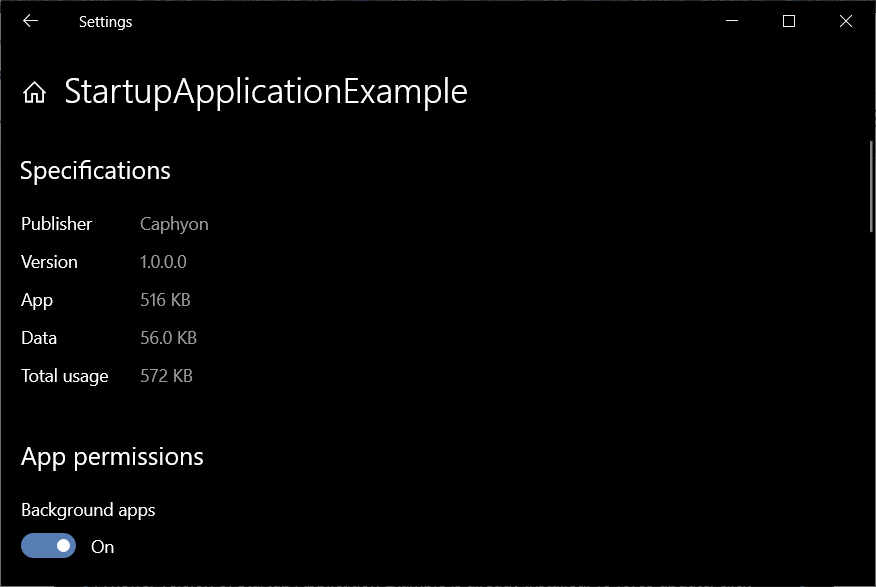
Task: Click the Background apps label
Action: [88, 510]
